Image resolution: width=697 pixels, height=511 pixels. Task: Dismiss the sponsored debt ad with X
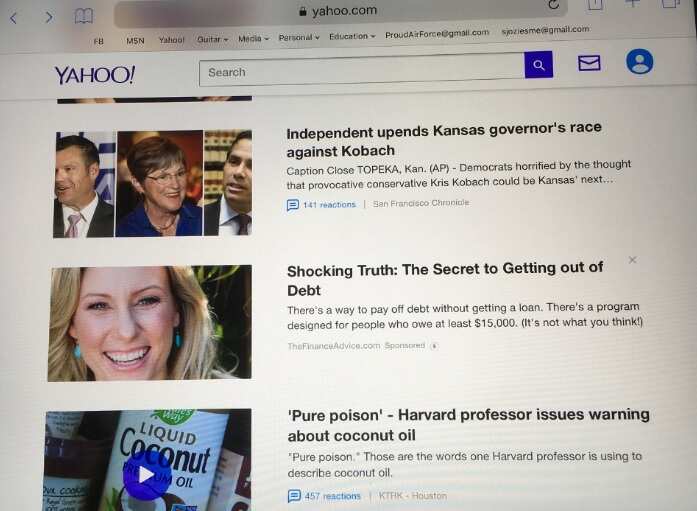tap(633, 260)
